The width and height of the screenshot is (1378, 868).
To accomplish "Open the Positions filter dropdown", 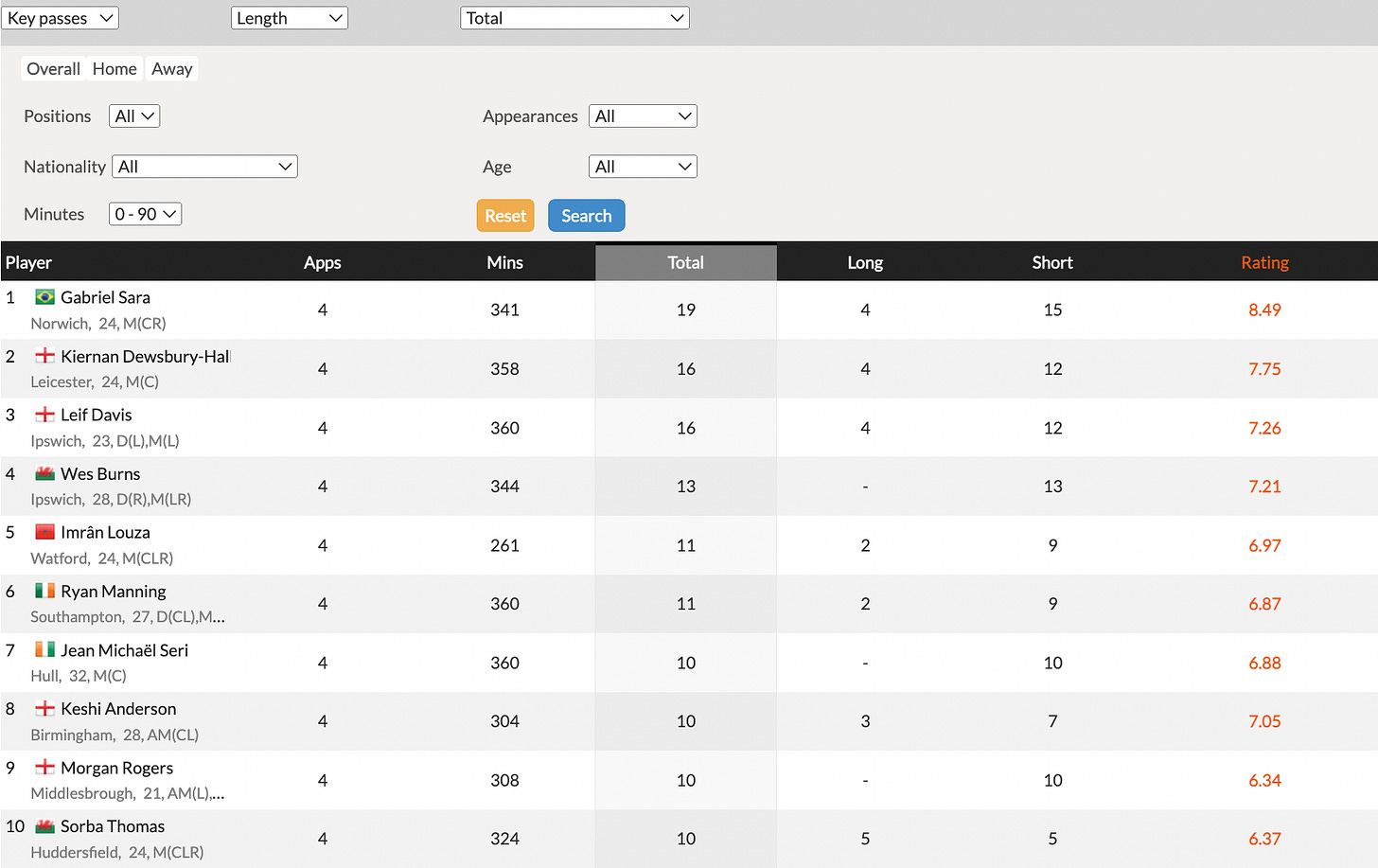I will 134,116.
